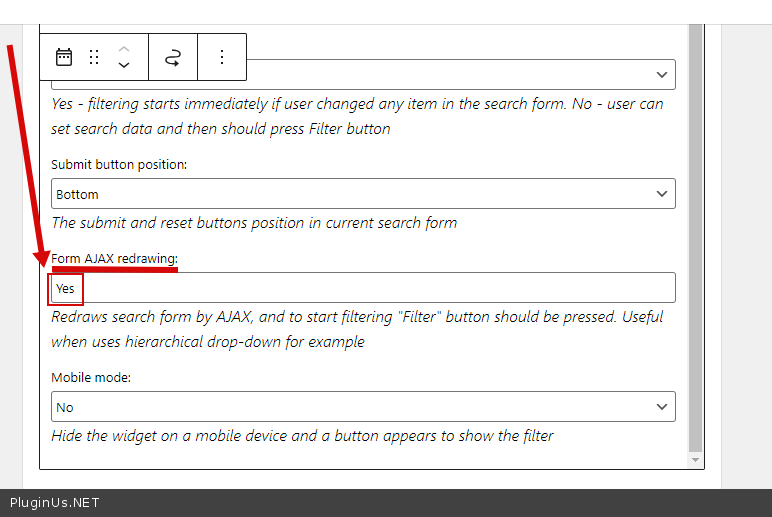This screenshot has width=772, height=517.
Task: Move block down with the down chevron
Action: coord(124,66)
